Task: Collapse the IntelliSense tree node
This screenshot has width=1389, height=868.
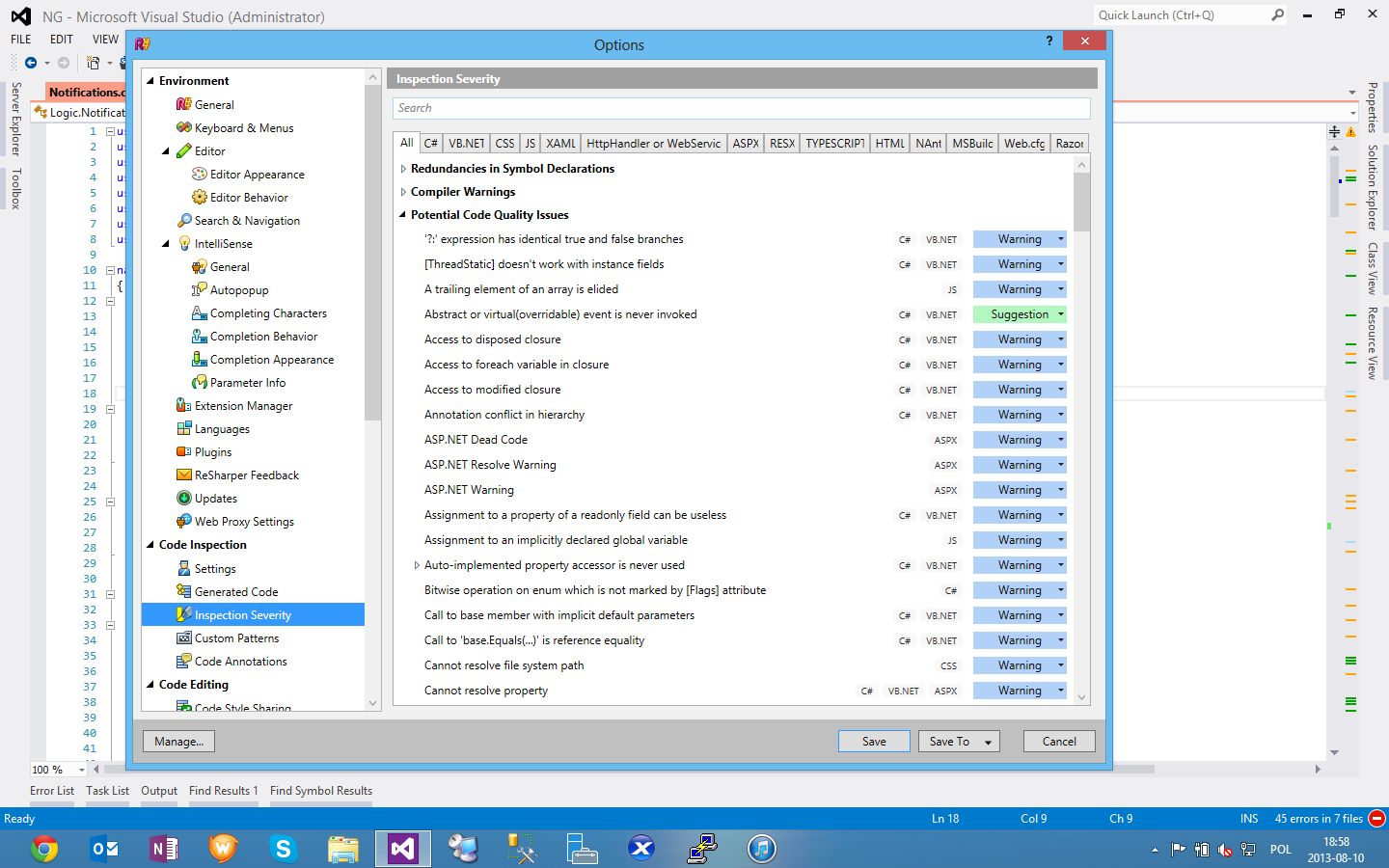Action: [x=166, y=244]
